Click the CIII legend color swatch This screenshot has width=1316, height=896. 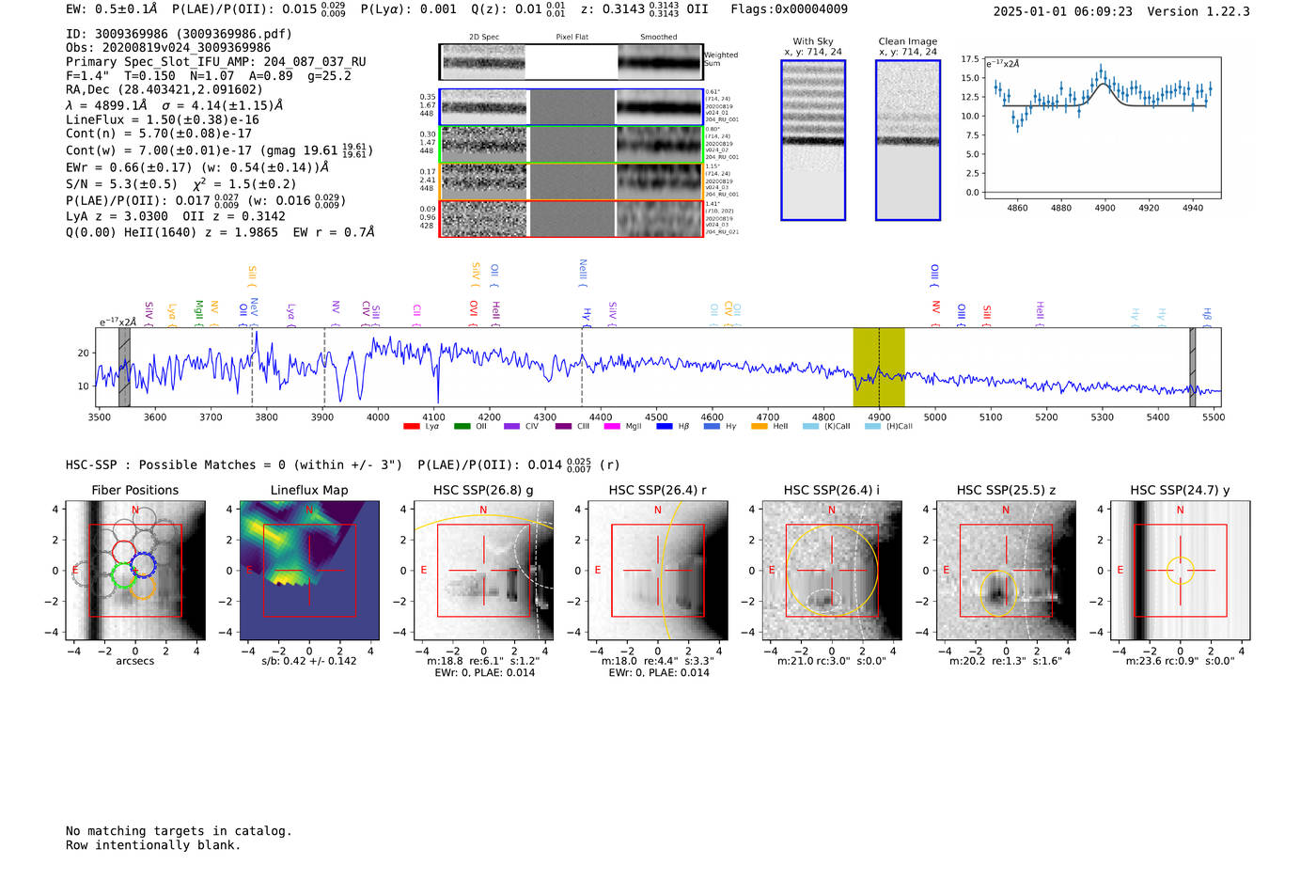click(x=563, y=427)
